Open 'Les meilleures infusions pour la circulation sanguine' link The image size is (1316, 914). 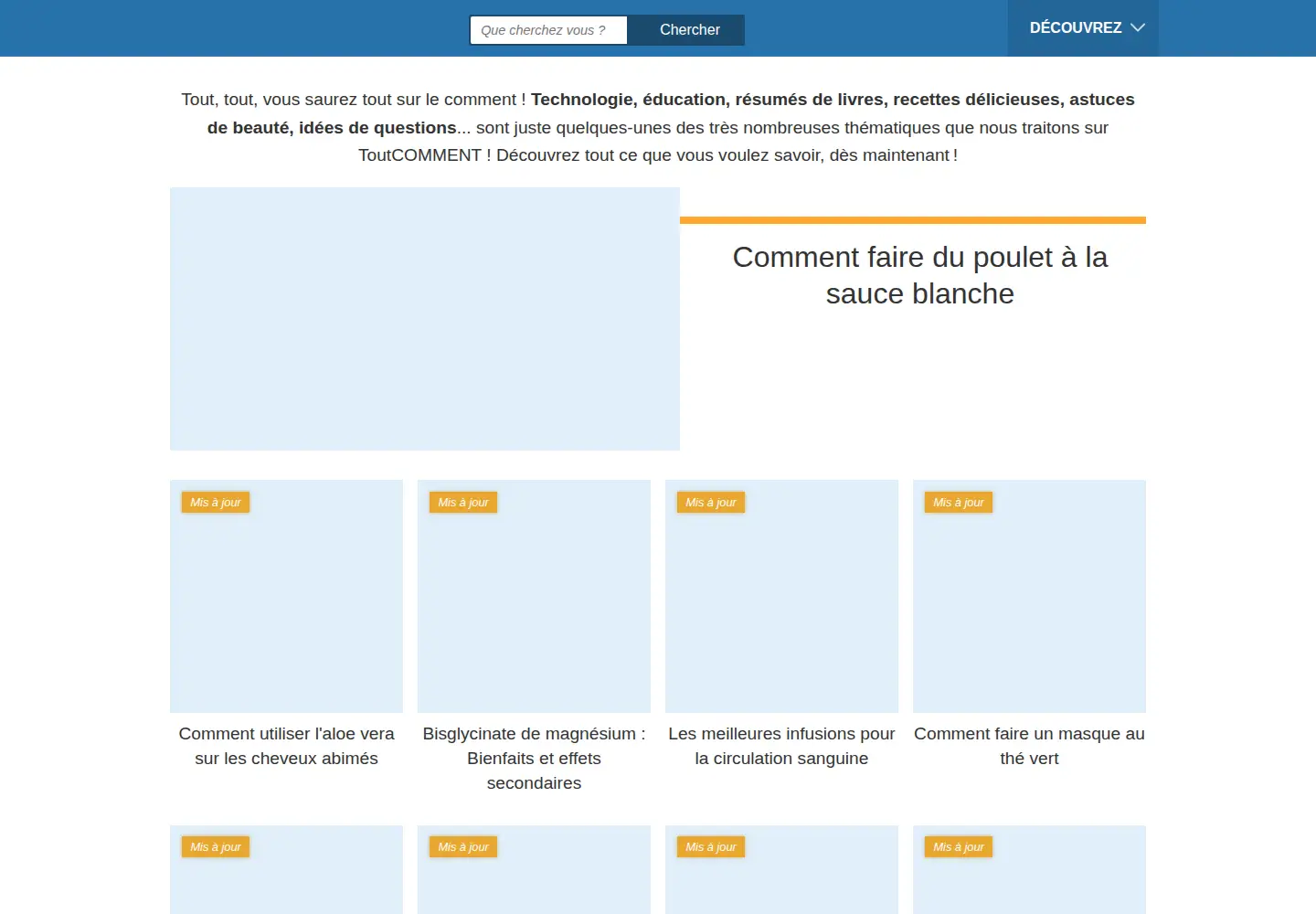(781, 746)
